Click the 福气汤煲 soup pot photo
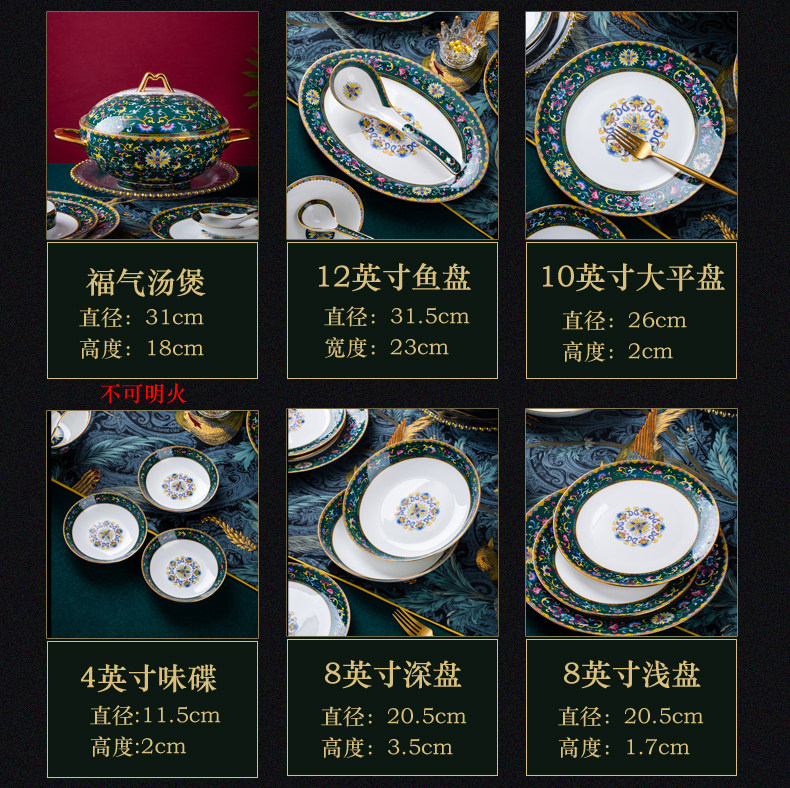The image size is (790, 788). (152, 125)
